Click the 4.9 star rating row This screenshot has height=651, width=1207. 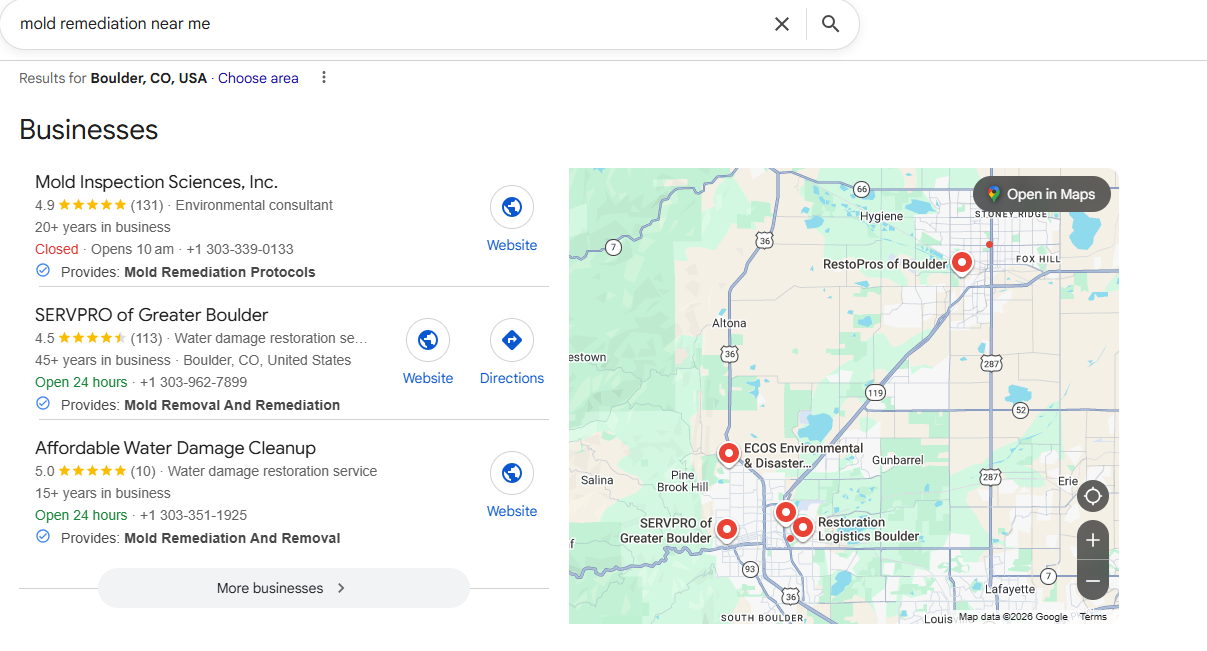184,205
